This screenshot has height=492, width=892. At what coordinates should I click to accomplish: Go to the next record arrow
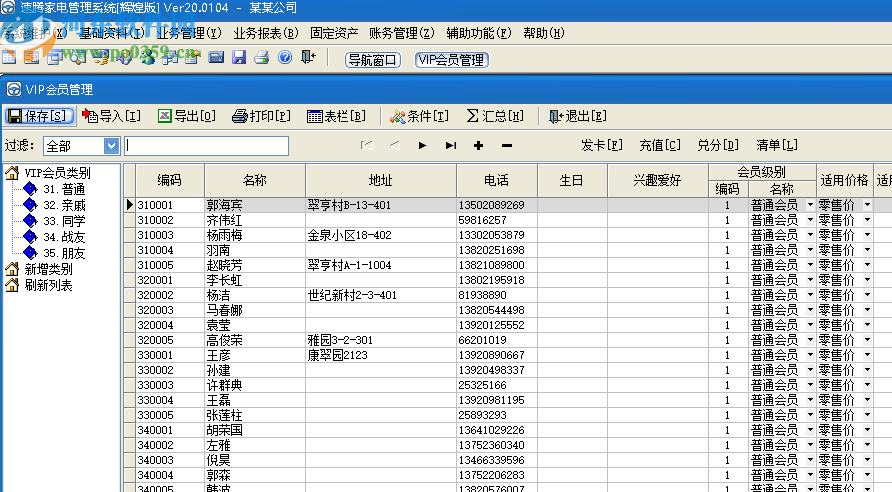[x=422, y=146]
